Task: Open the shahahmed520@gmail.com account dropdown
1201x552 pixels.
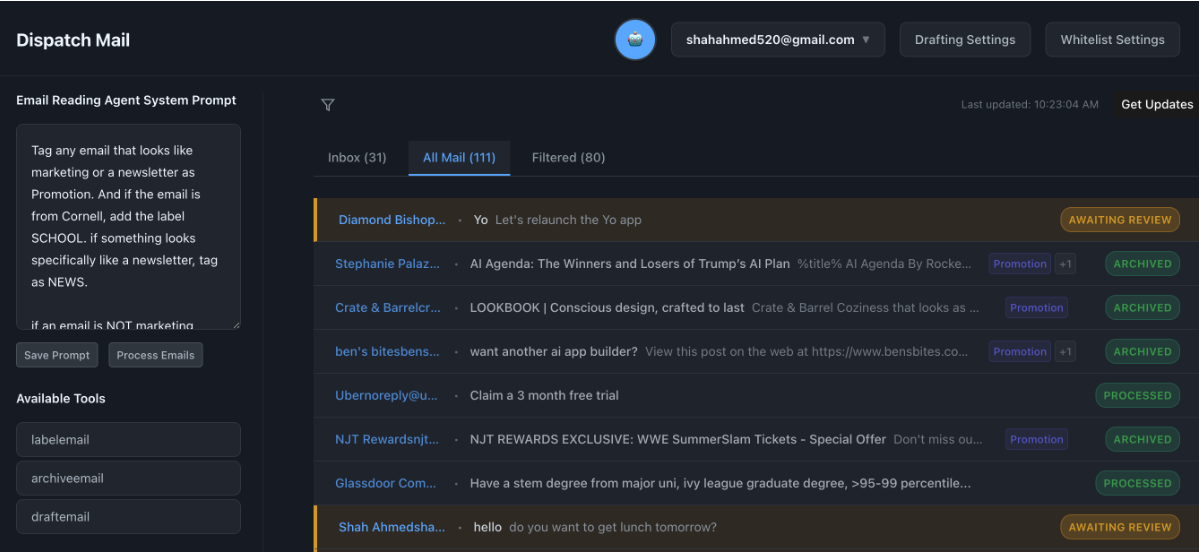Action: 777,40
